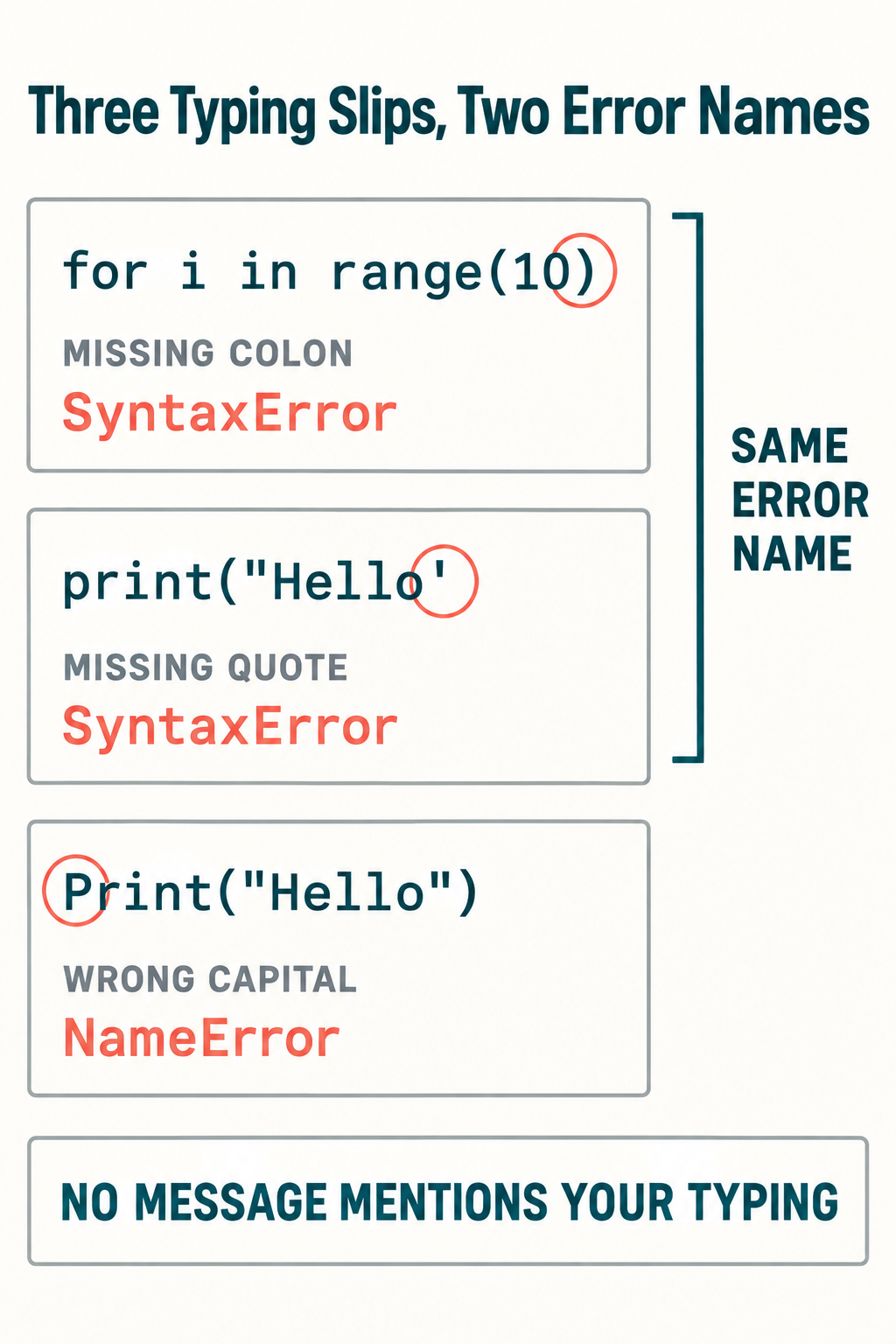
Task: Click the code line Print("Hello")
Action: click(270, 893)
